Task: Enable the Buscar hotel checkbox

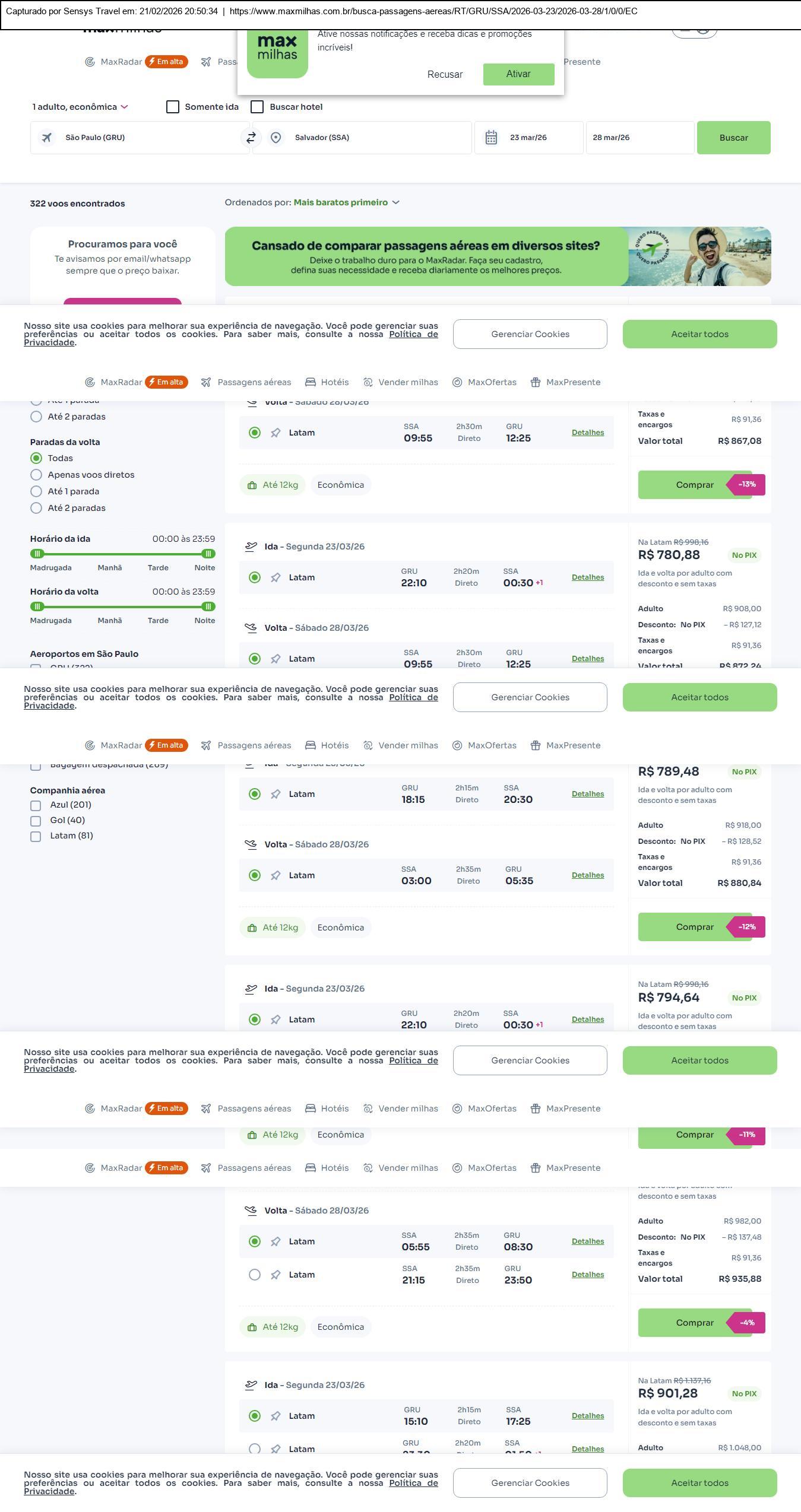Action: [257, 107]
